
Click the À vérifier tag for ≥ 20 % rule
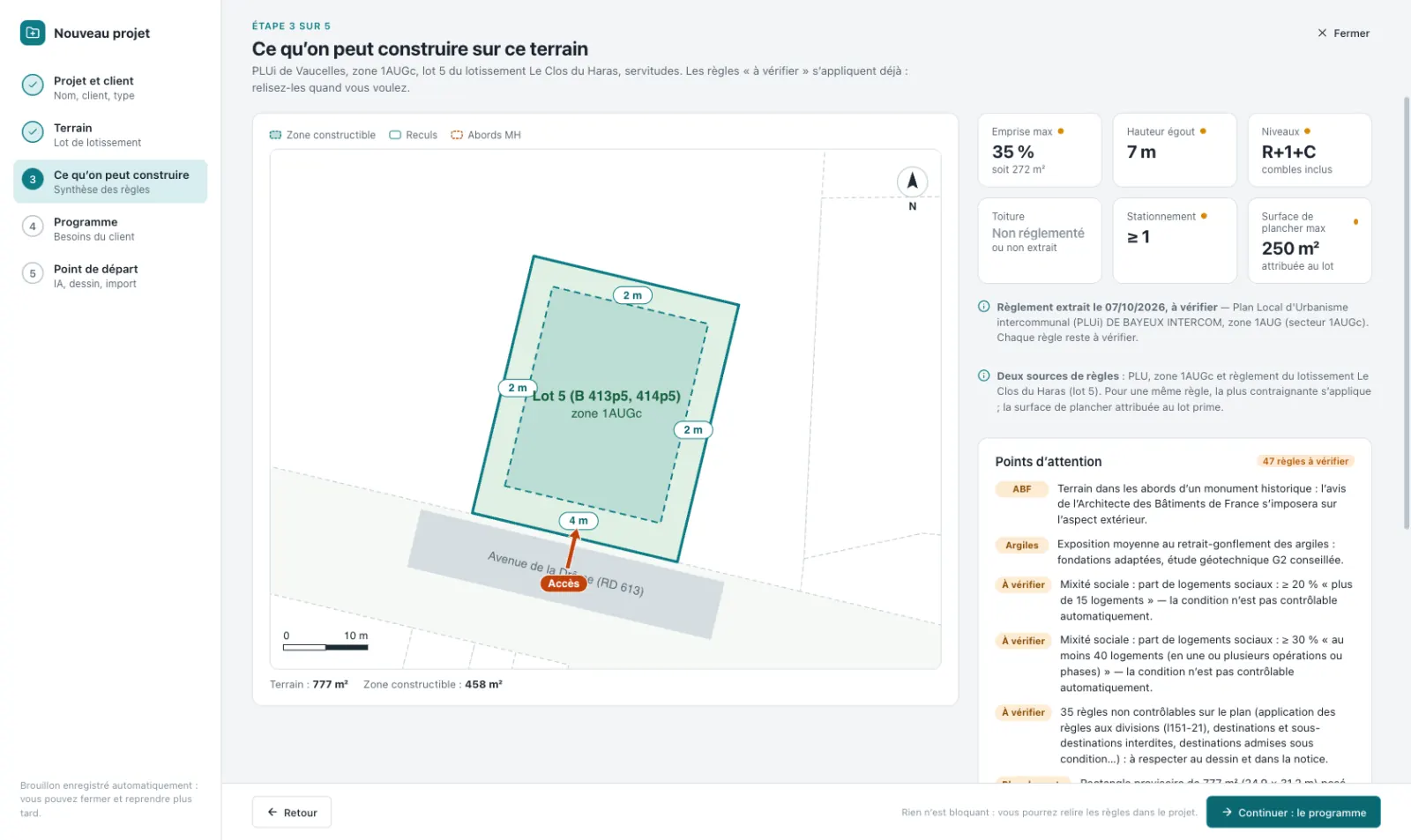(x=1023, y=585)
